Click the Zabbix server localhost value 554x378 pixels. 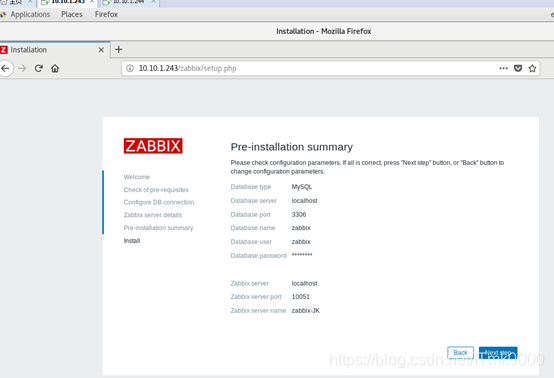click(305, 283)
